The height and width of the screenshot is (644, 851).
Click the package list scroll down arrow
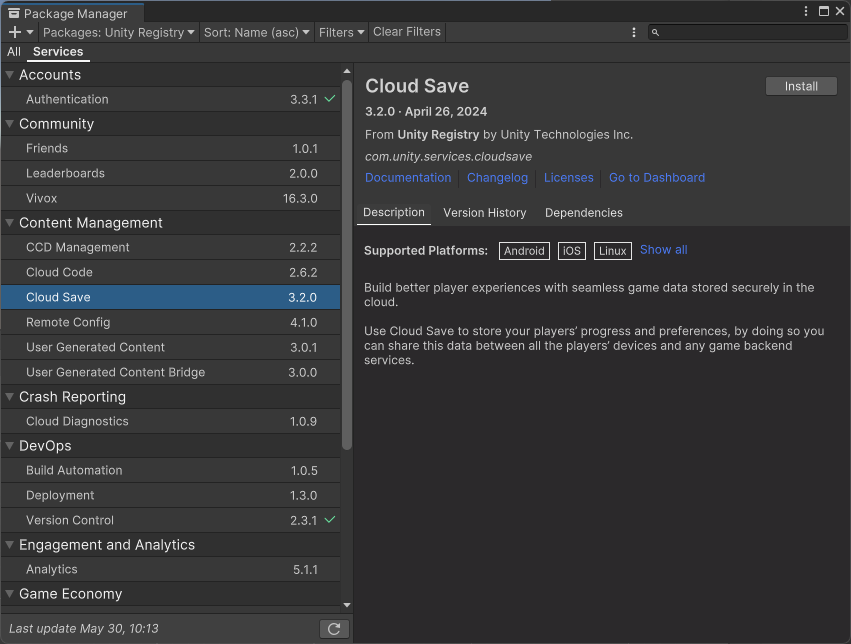[x=347, y=605]
